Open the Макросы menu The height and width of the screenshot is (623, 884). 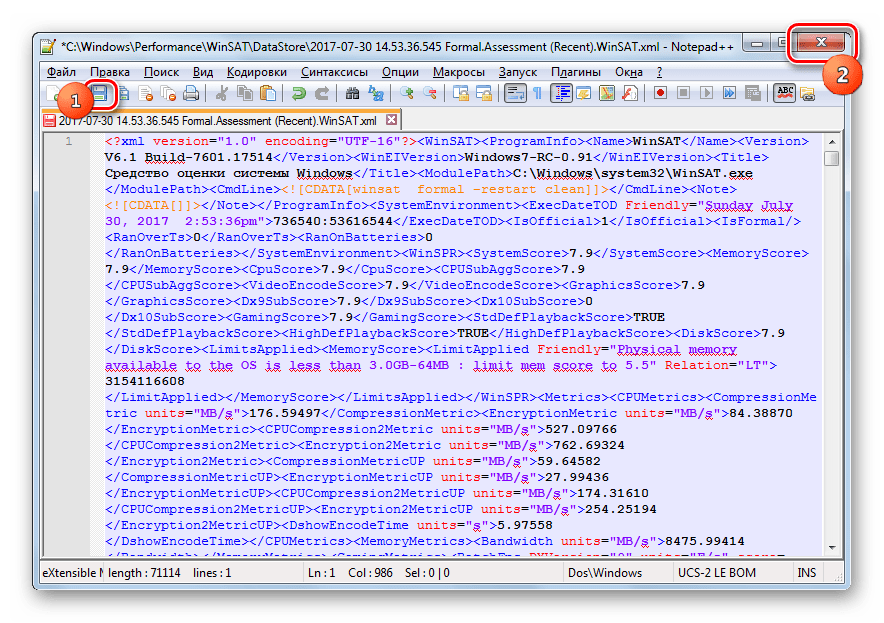coord(459,72)
